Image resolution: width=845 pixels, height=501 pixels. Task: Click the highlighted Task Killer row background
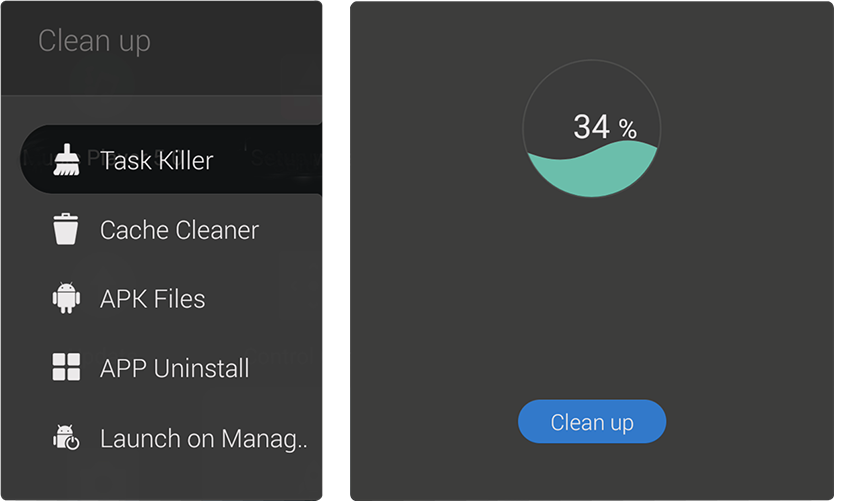click(x=171, y=159)
